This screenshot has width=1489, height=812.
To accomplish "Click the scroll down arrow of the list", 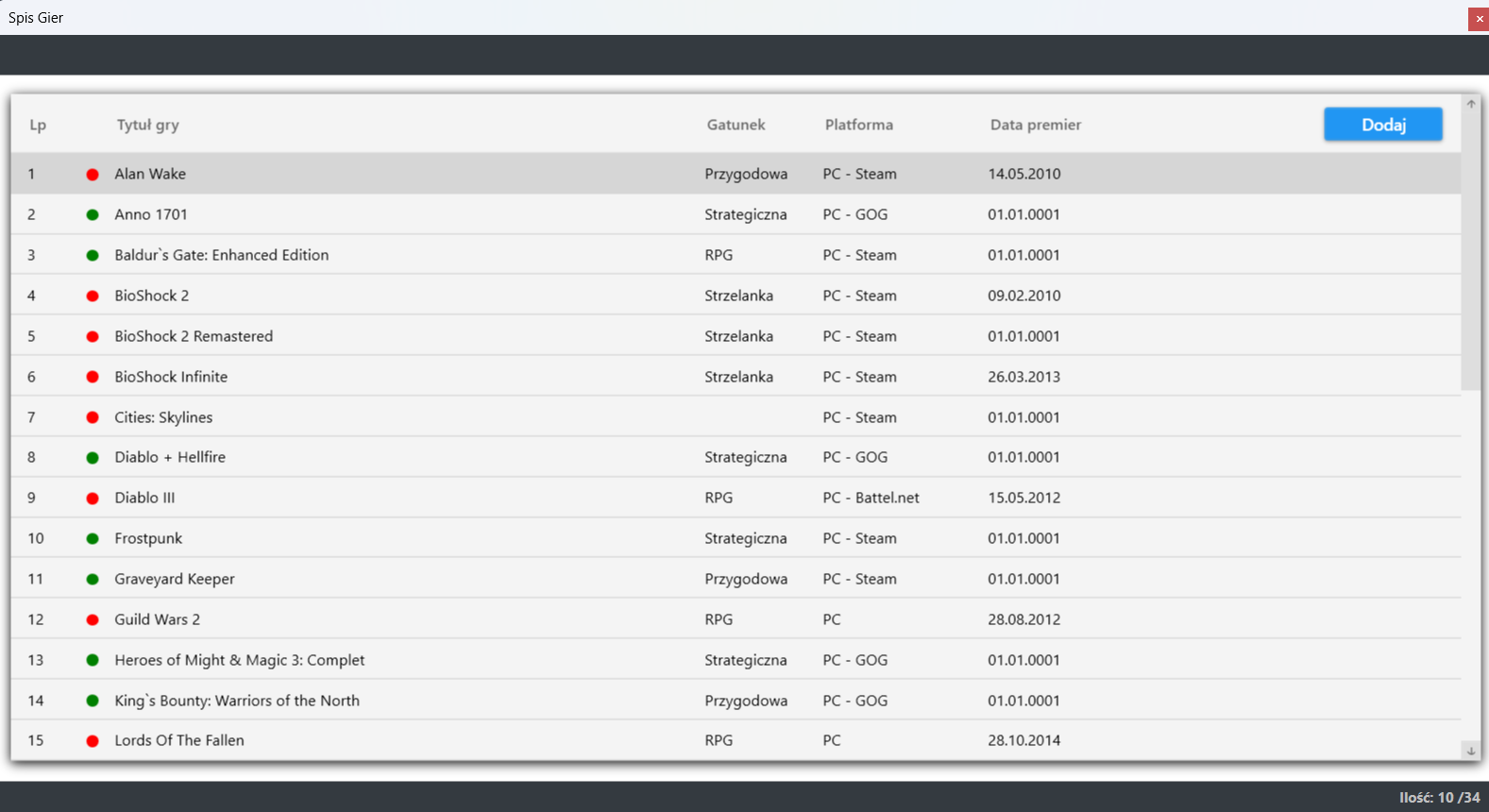I will coord(1471,751).
